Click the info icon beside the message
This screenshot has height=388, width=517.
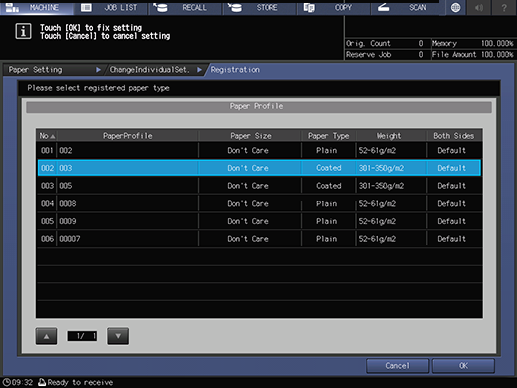pos(23,32)
